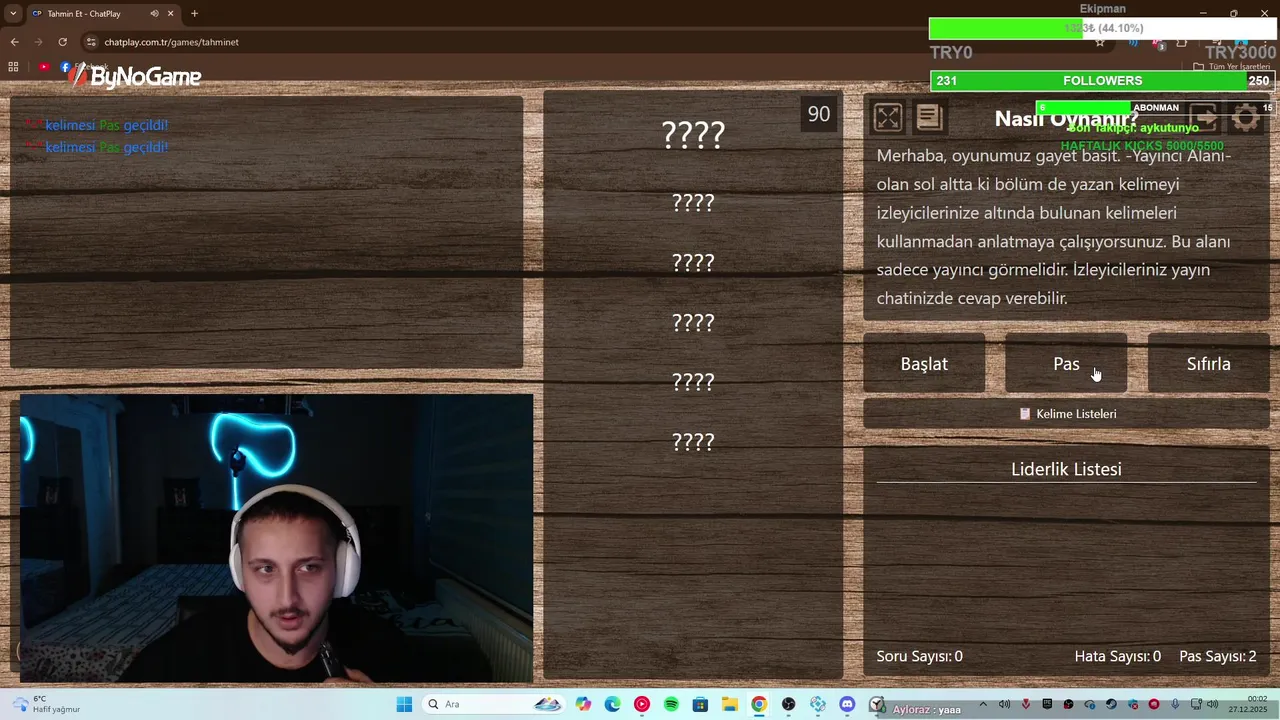Open Spotify from the taskbar
This screenshot has width=1280, height=720.
click(x=671, y=704)
